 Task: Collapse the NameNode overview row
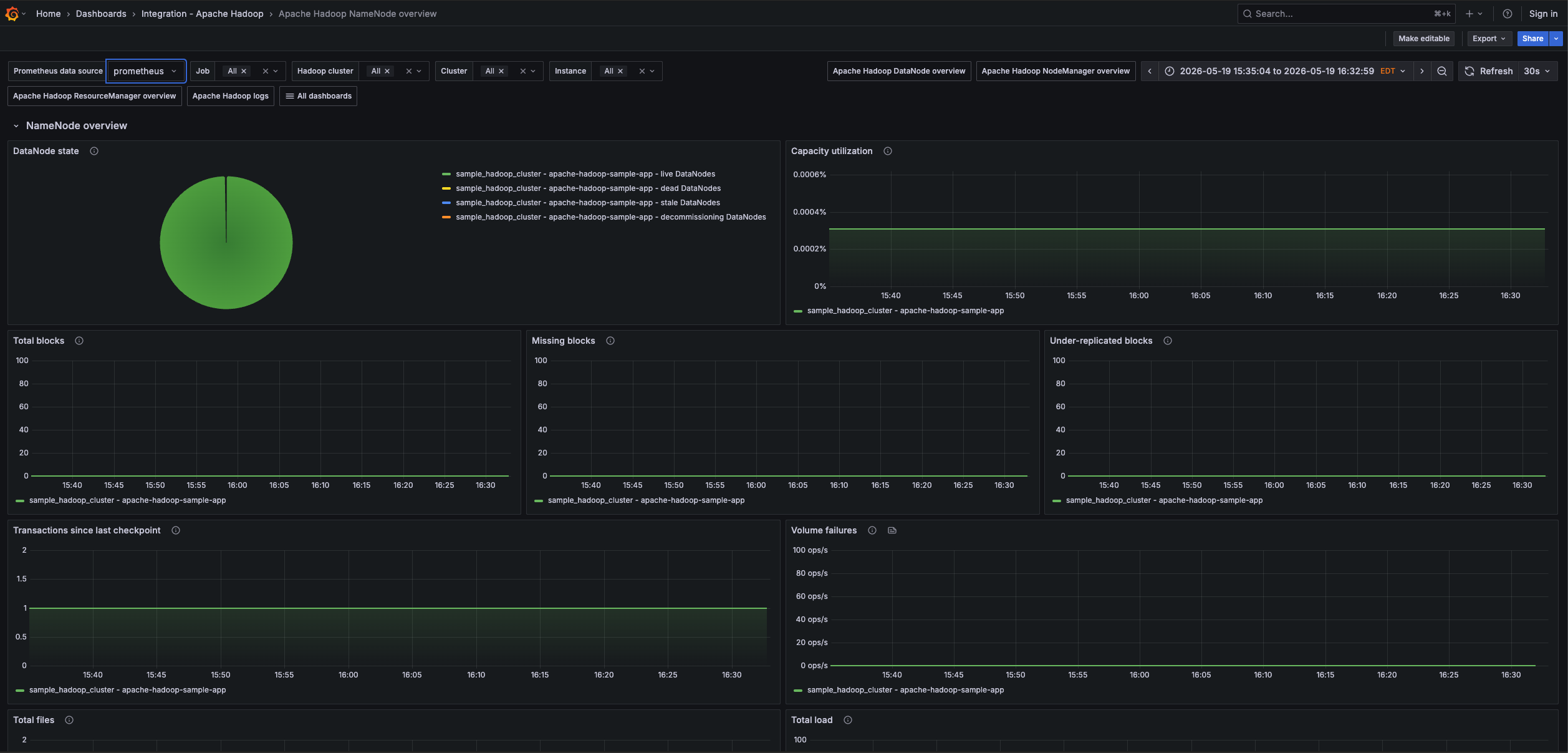(x=16, y=126)
